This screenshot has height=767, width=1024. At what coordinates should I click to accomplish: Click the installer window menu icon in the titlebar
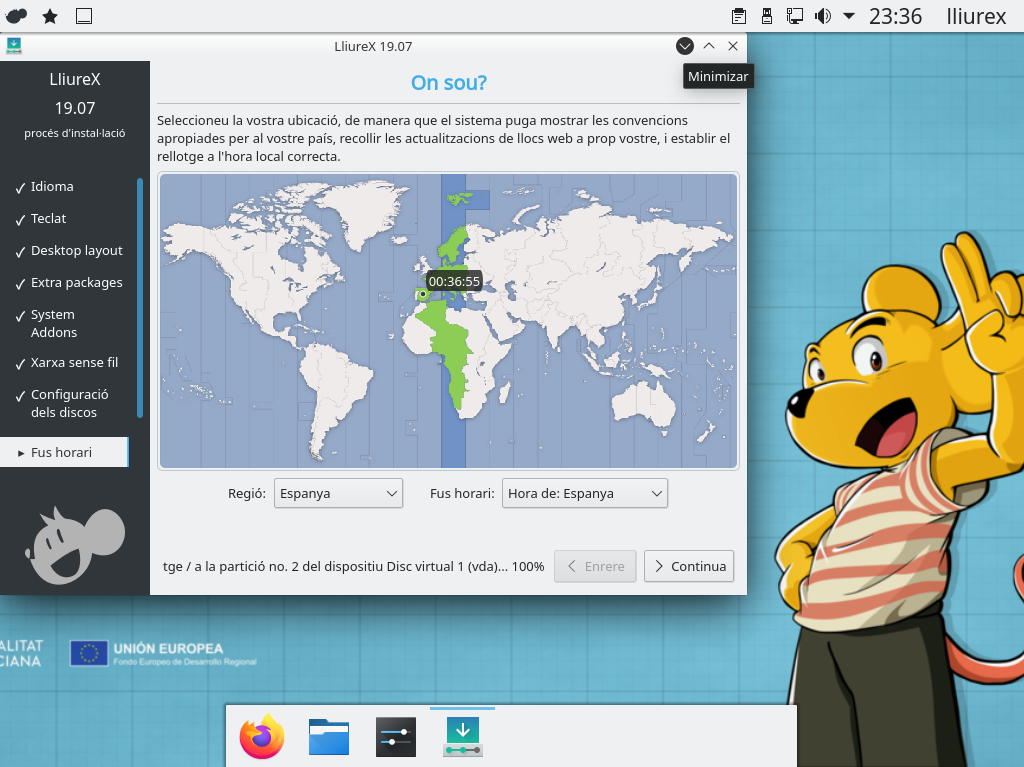coord(14,46)
